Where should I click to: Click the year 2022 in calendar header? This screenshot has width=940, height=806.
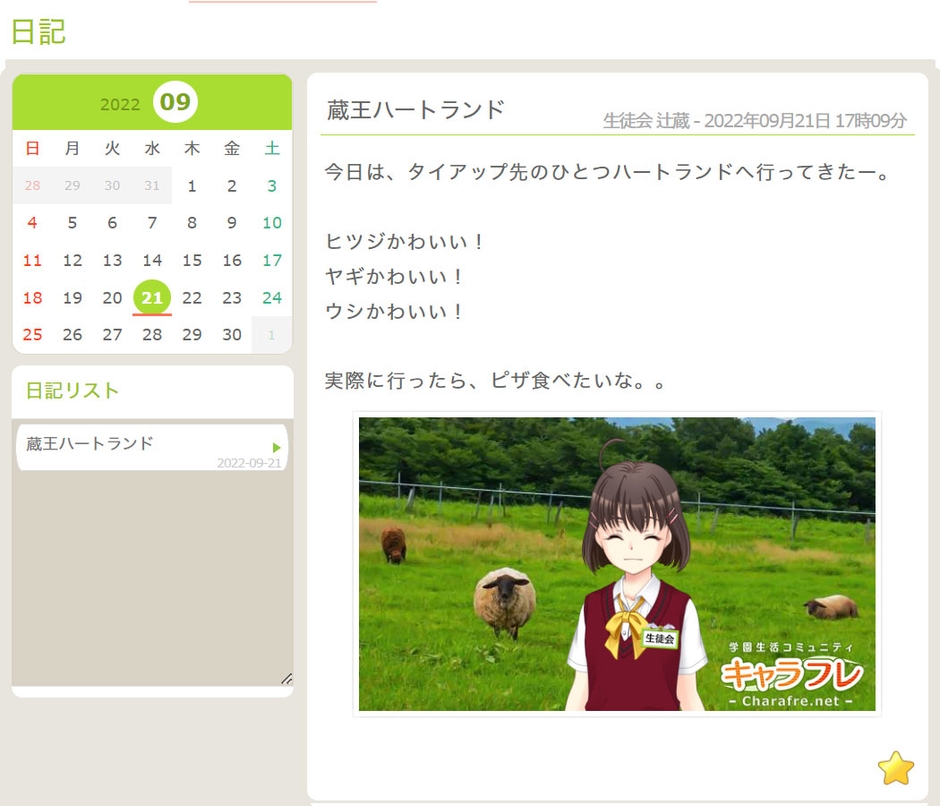[x=120, y=104]
